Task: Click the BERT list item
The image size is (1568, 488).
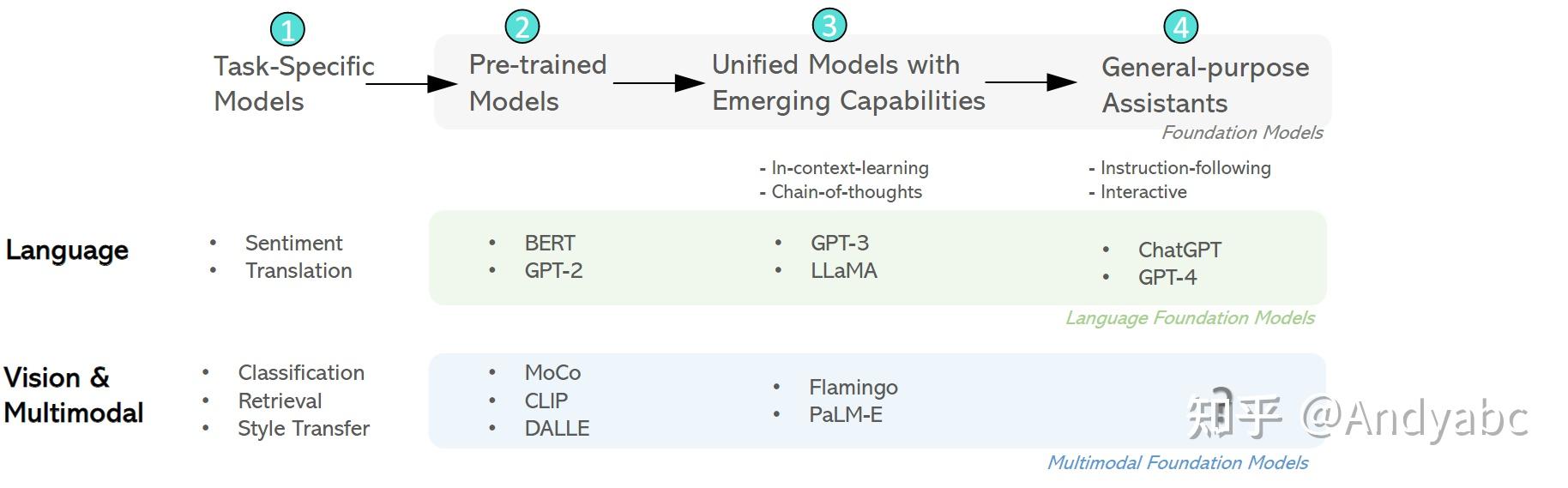Action: pyautogui.click(x=550, y=243)
